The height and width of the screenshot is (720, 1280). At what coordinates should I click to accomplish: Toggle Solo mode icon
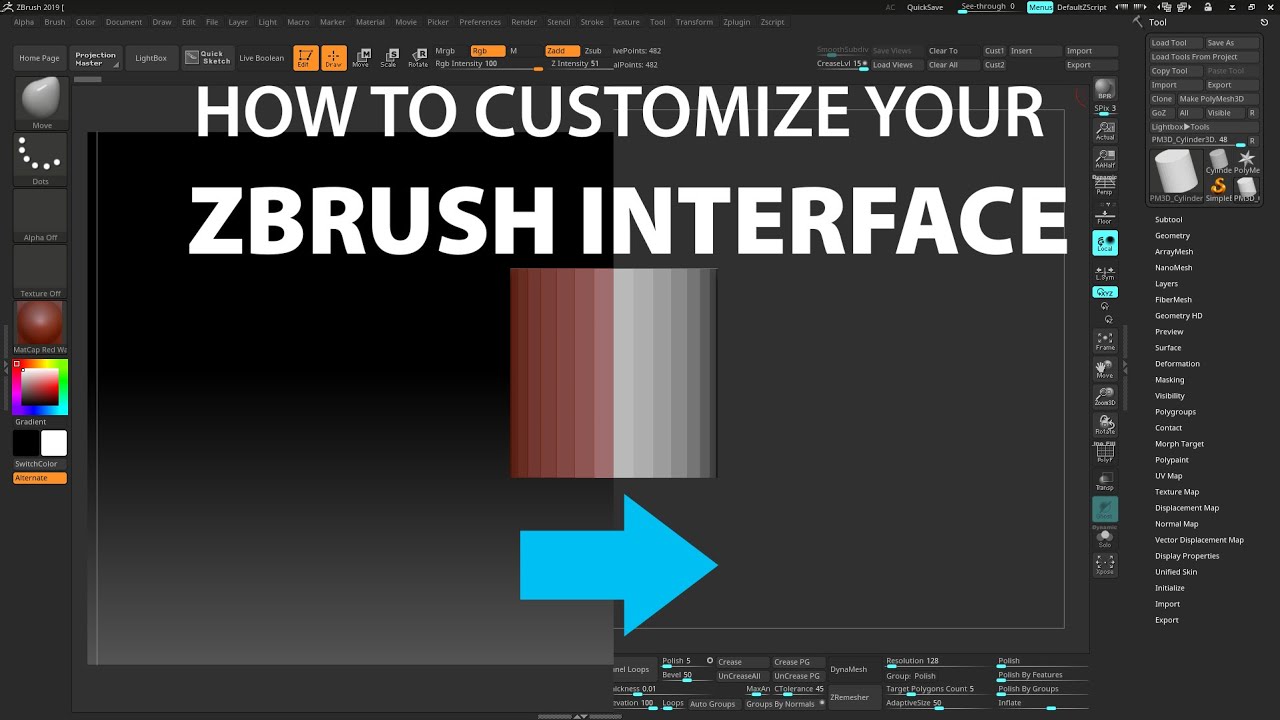click(1105, 538)
